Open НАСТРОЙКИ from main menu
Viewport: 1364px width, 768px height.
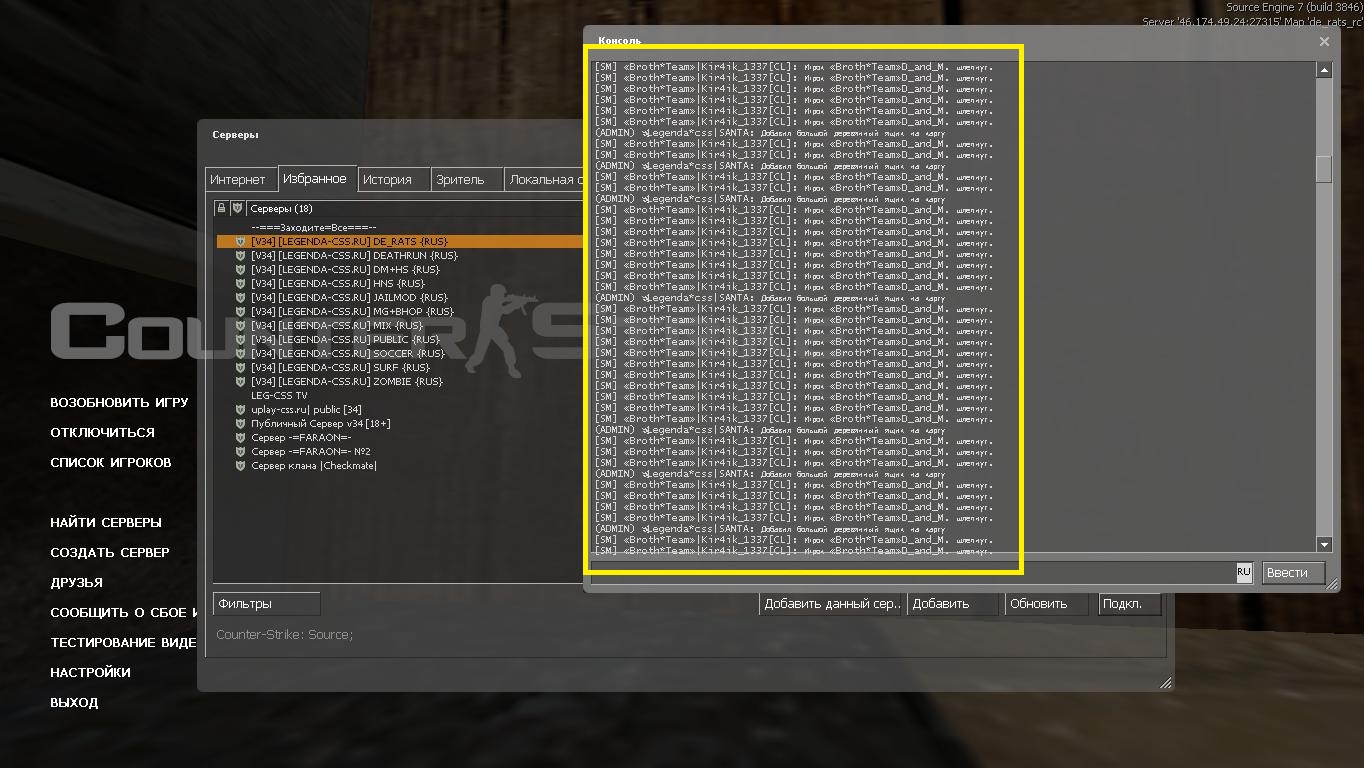90,672
